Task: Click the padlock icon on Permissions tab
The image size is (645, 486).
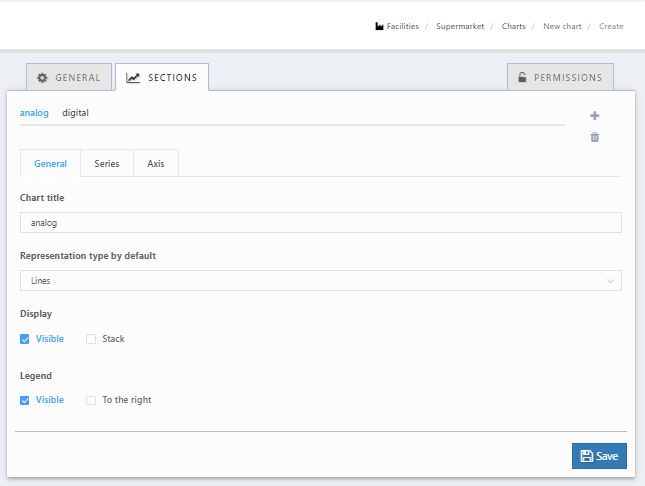Action: pos(522,78)
